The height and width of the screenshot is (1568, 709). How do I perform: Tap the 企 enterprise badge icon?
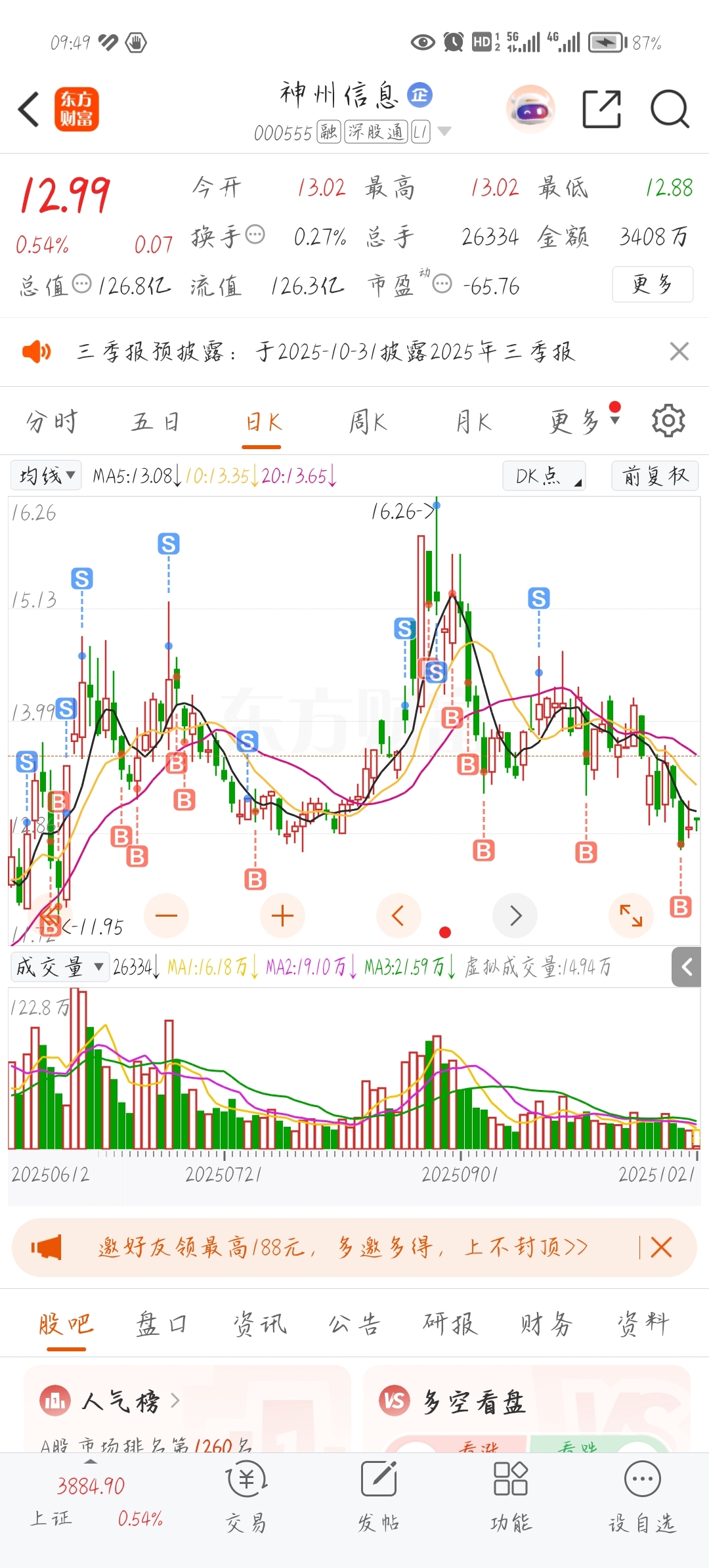[x=420, y=95]
